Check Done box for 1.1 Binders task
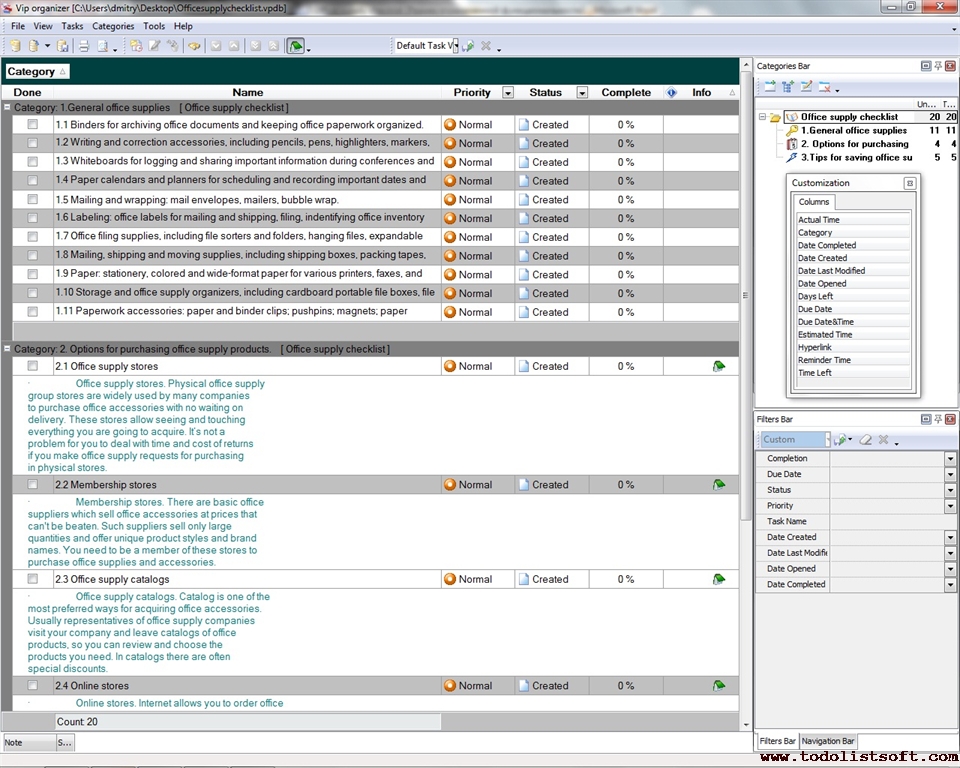The height and width of the screenshot is (768, 960). 32,124
